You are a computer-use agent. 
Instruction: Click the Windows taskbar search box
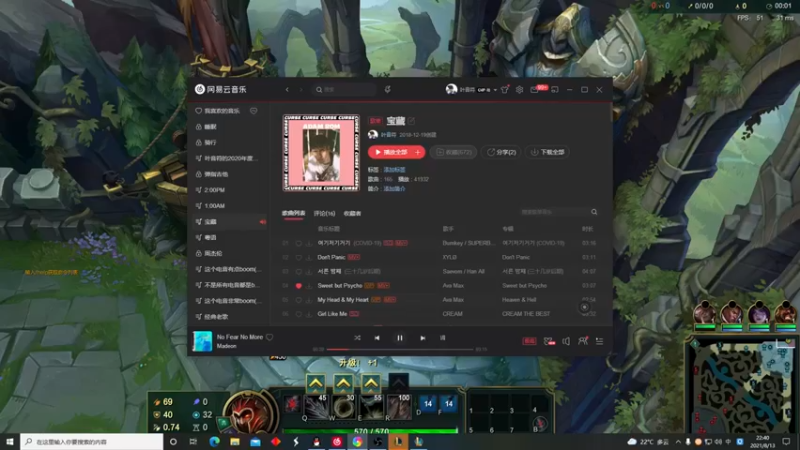click(92, 442)
